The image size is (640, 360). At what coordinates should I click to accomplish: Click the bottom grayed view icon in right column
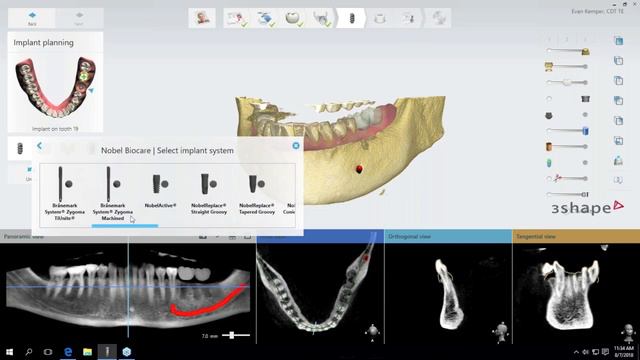[619, 180]
